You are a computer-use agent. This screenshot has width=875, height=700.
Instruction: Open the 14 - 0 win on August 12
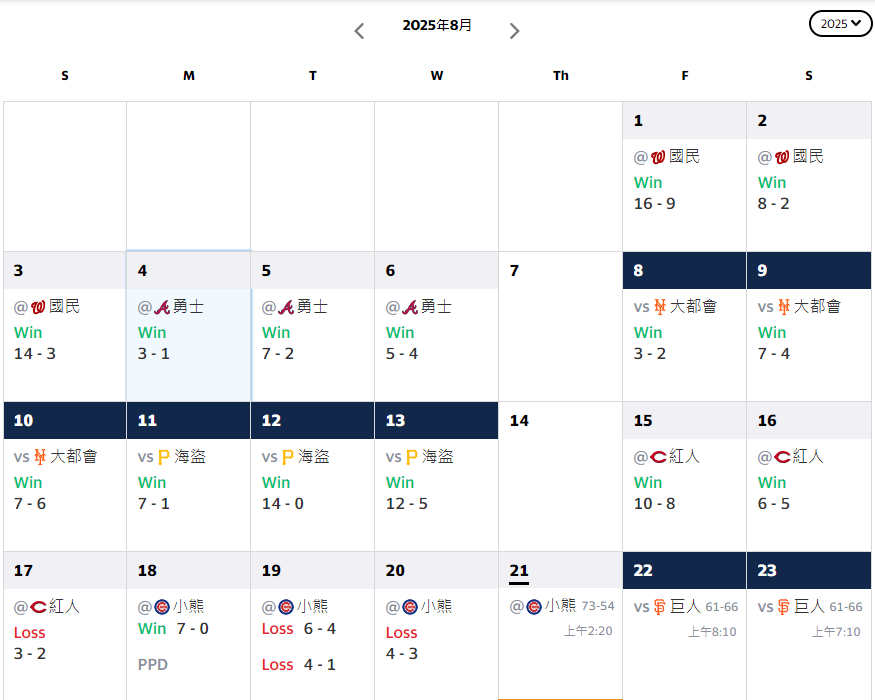[x=282, y=504]
